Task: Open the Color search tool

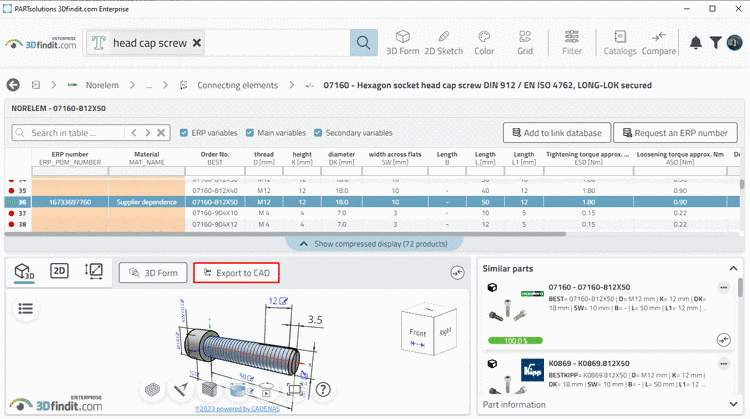Action: (484, 43)
